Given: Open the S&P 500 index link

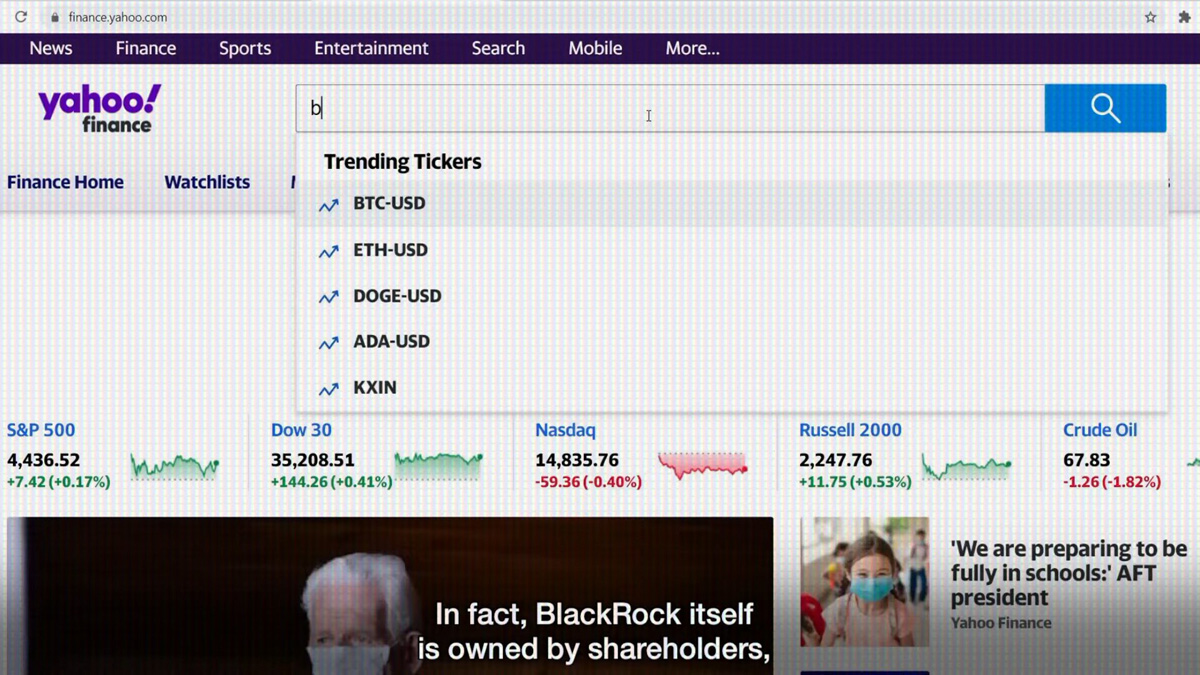Looking at the screenshot, I should (41, 430).
